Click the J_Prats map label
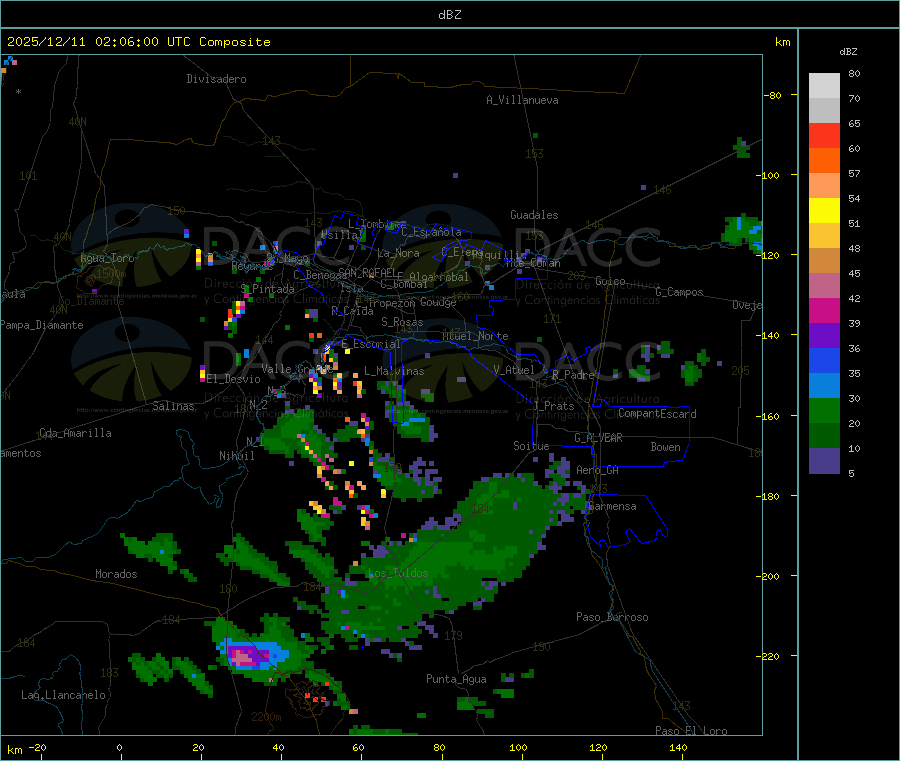This screenshot has width=900, height=761. click(x=553, y=406)
